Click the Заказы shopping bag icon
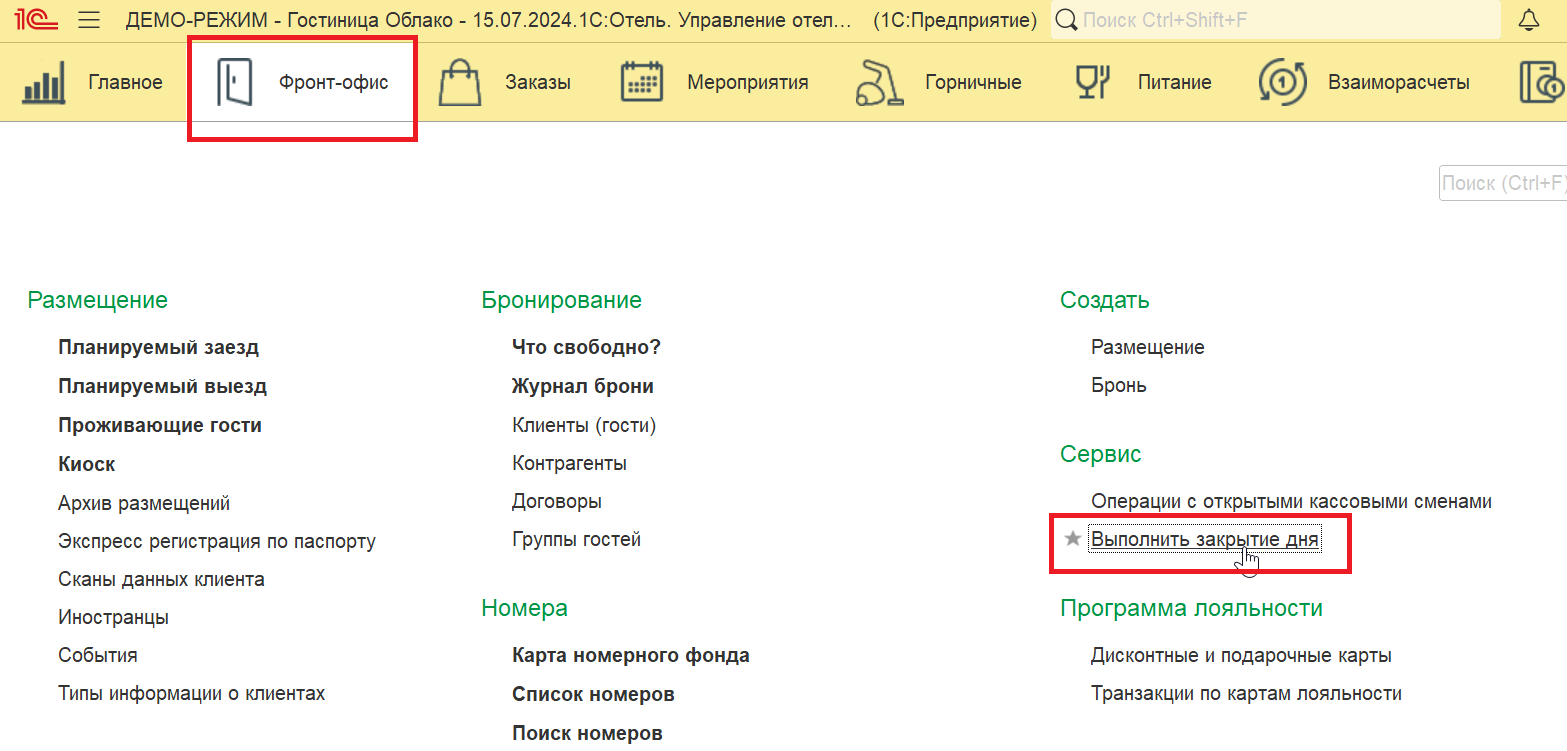 pyautogui.click(x=461, y=82)
